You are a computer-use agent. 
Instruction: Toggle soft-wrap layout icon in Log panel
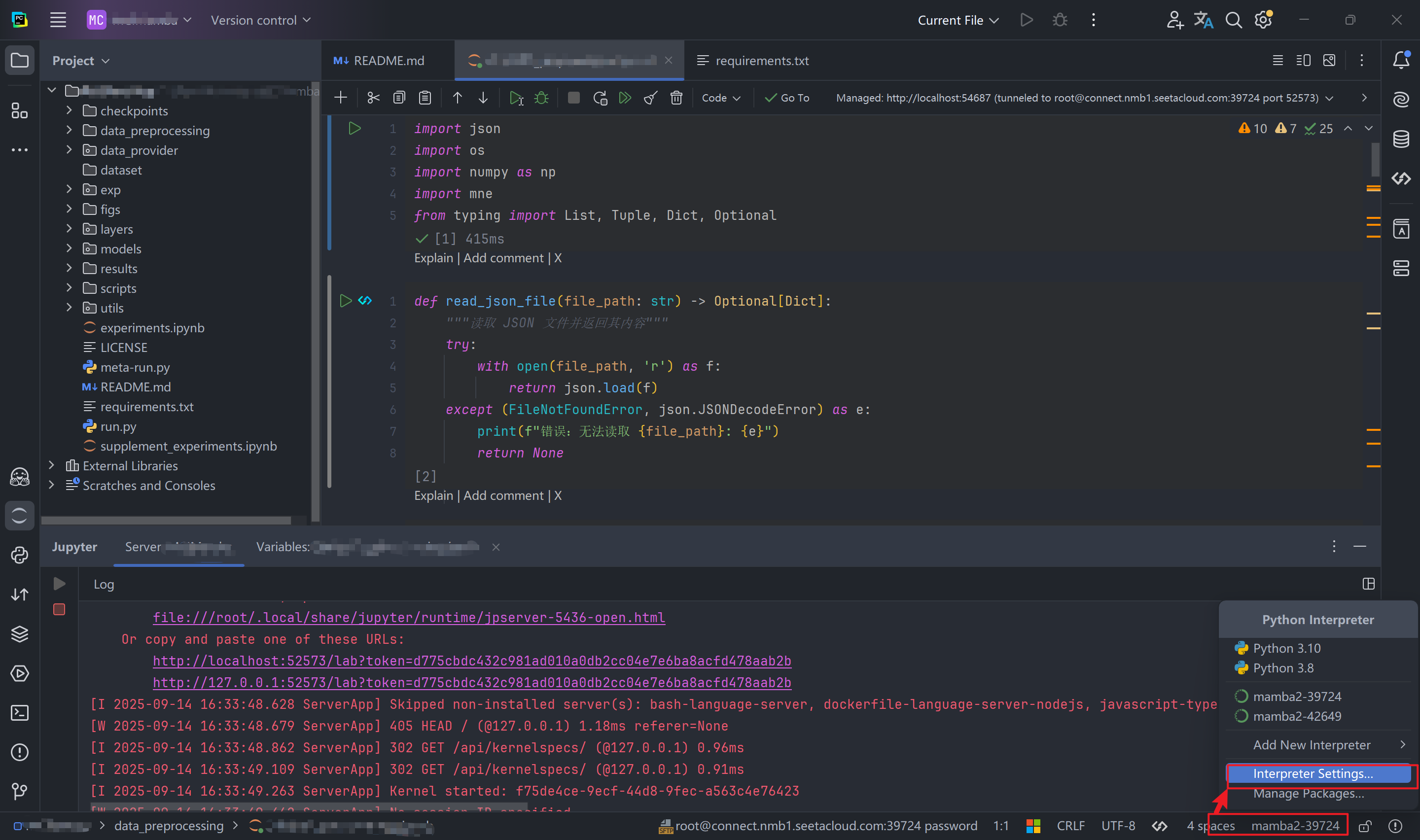(x=1369, y=584)
